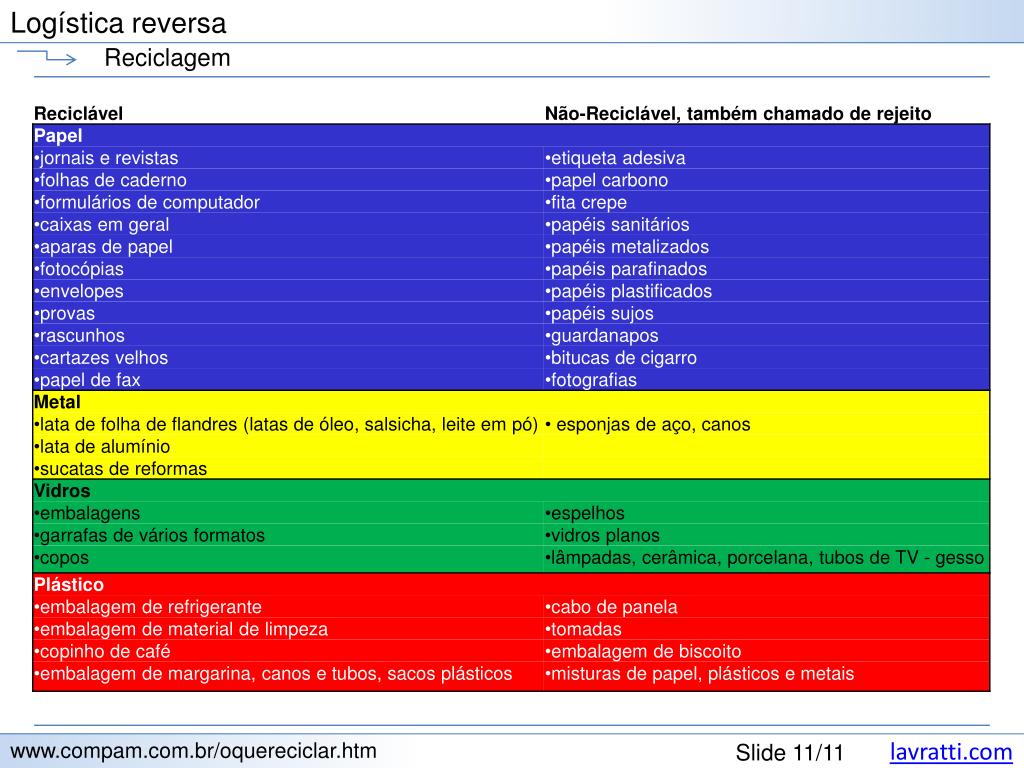The width and height of the screenshot is (1024, 768).
Task: Select 'garrafas de vários formatos' item
Action: [150, 536]
